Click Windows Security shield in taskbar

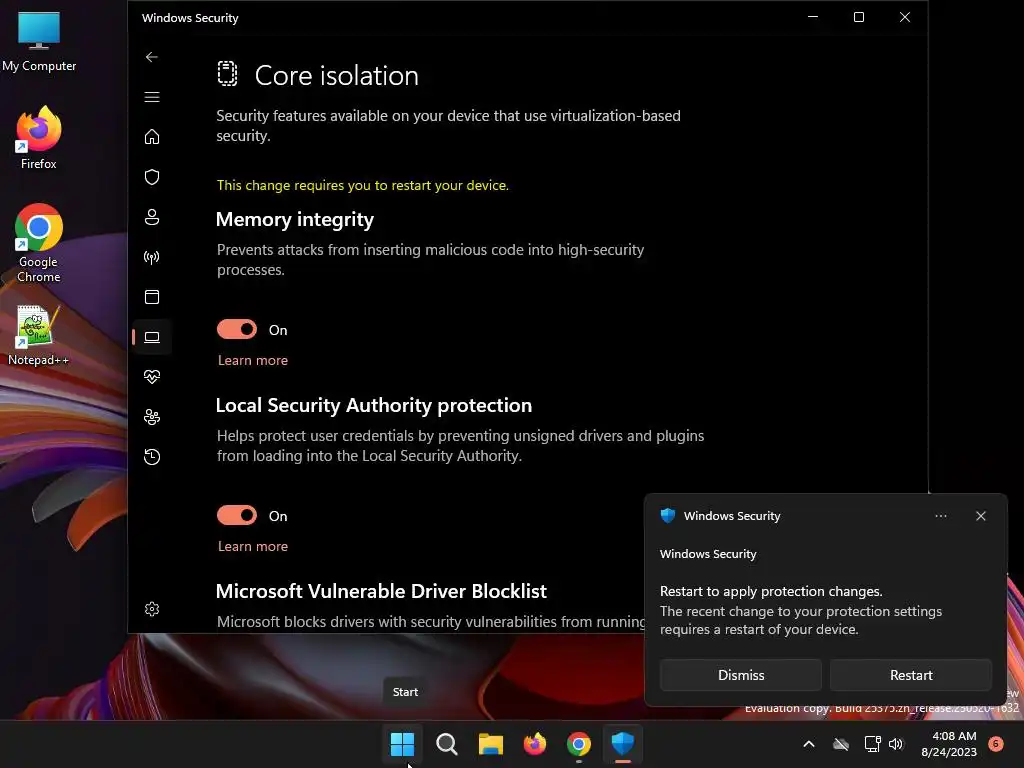point(622,744)
